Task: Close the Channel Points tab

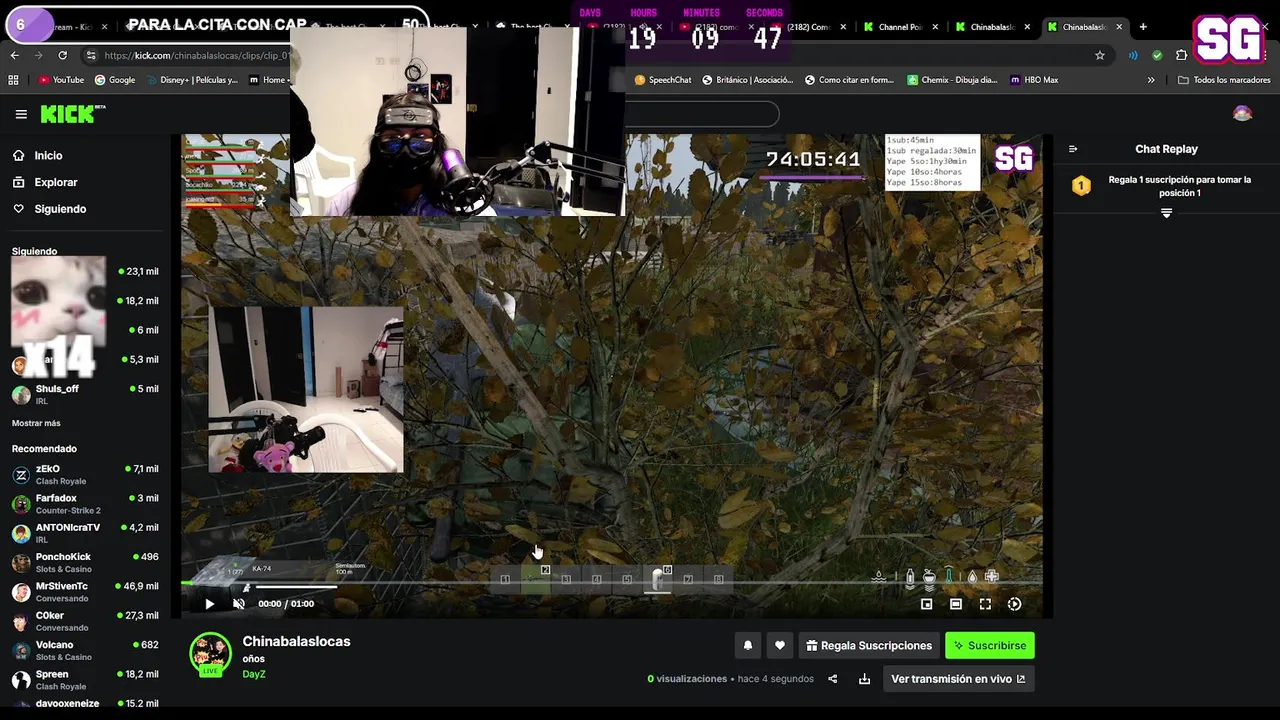Action: pos(936,27)
